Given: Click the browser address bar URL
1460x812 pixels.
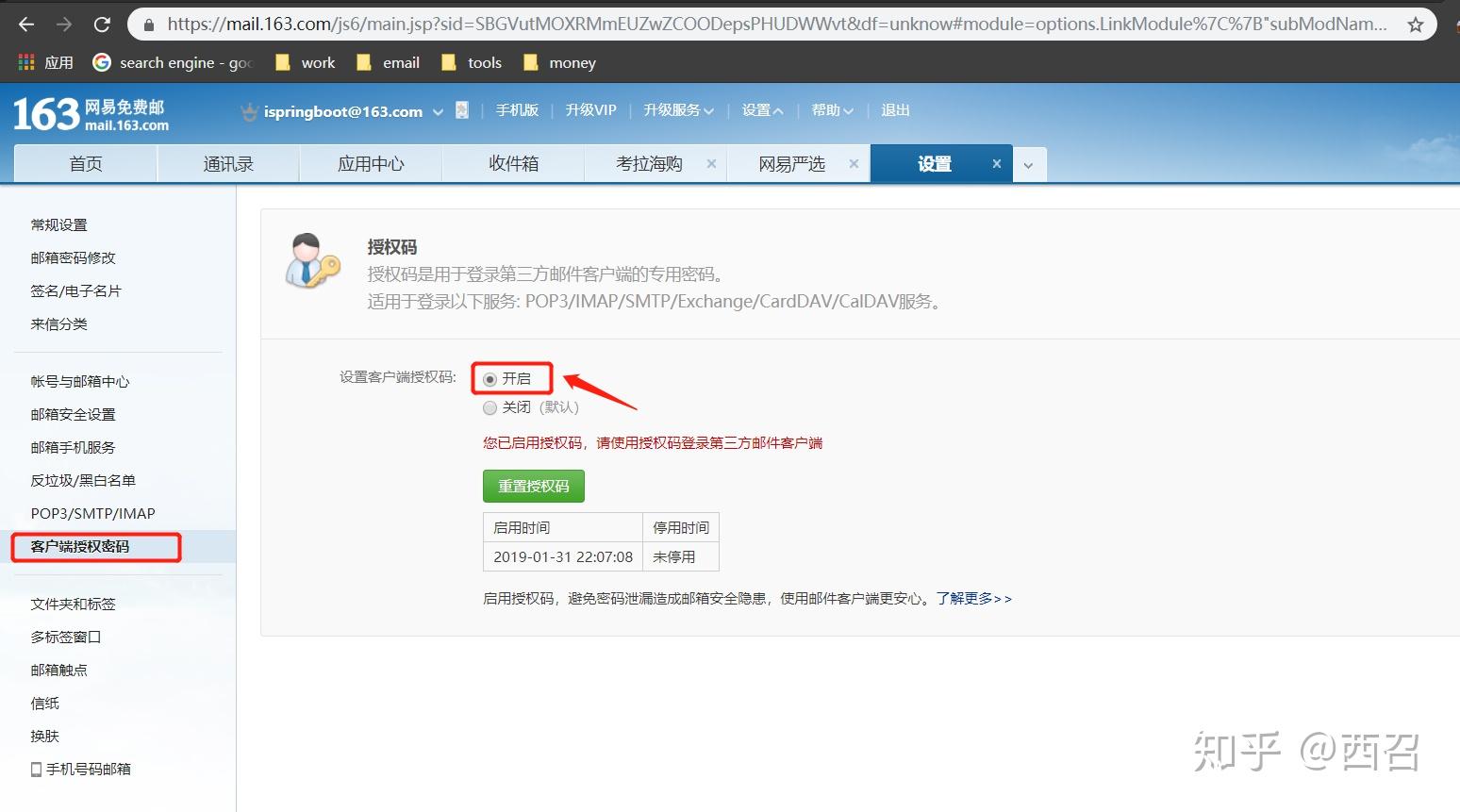Looking at the screenshot, I should [777, 25].
